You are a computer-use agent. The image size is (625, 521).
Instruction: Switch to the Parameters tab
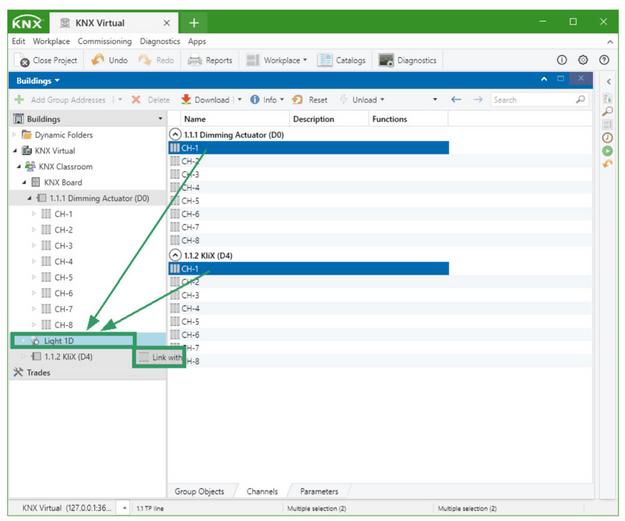[318, 491]
